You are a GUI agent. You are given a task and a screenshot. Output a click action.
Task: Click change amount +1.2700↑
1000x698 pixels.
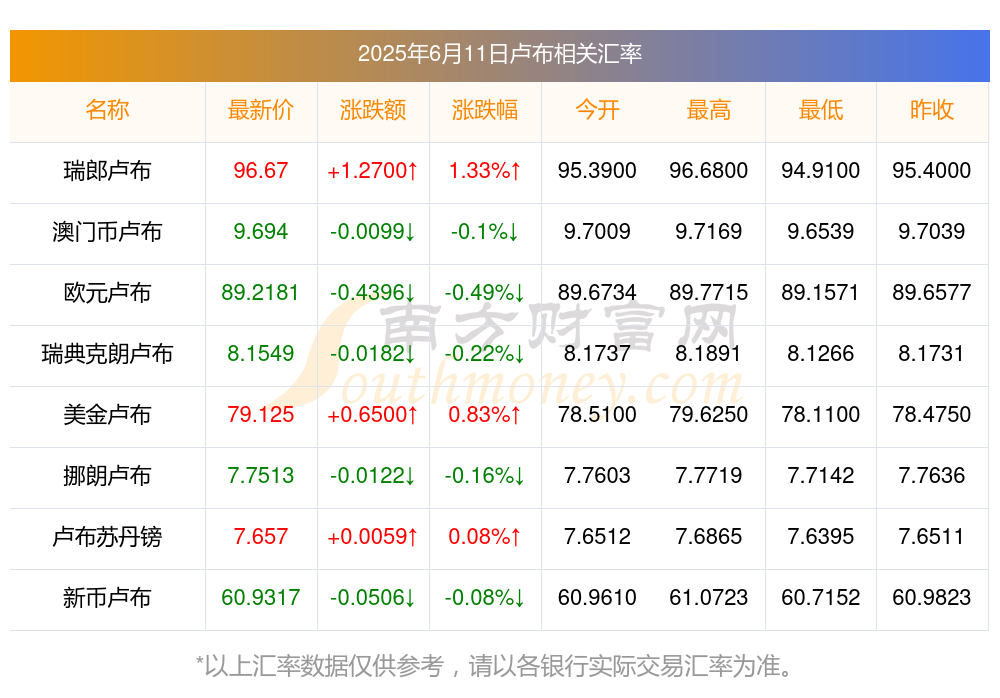[x=372, y=171]
